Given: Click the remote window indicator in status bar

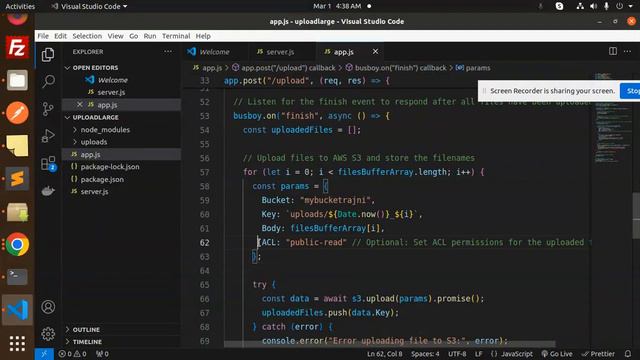Looking at the screenshot, I should coord(44,354).
